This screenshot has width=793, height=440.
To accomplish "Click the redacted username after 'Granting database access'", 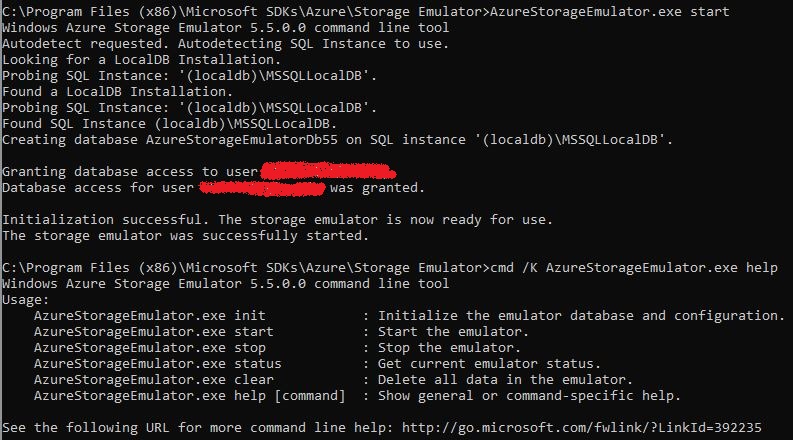I will [x=326, y=172].
